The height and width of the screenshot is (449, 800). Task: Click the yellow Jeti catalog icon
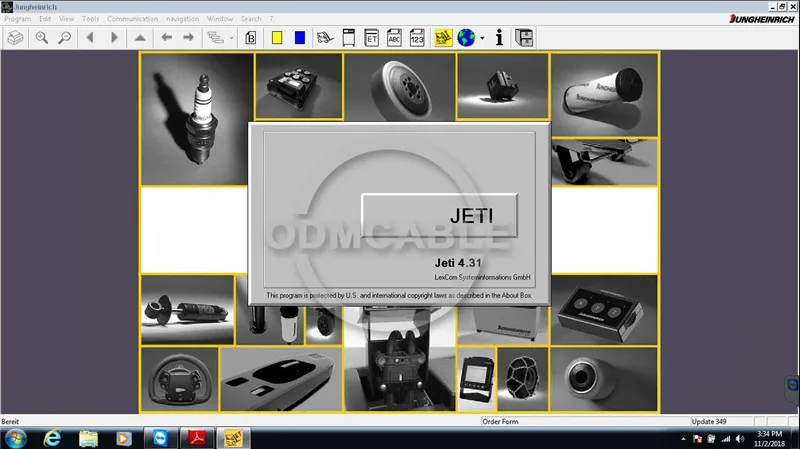click(443, 38)
